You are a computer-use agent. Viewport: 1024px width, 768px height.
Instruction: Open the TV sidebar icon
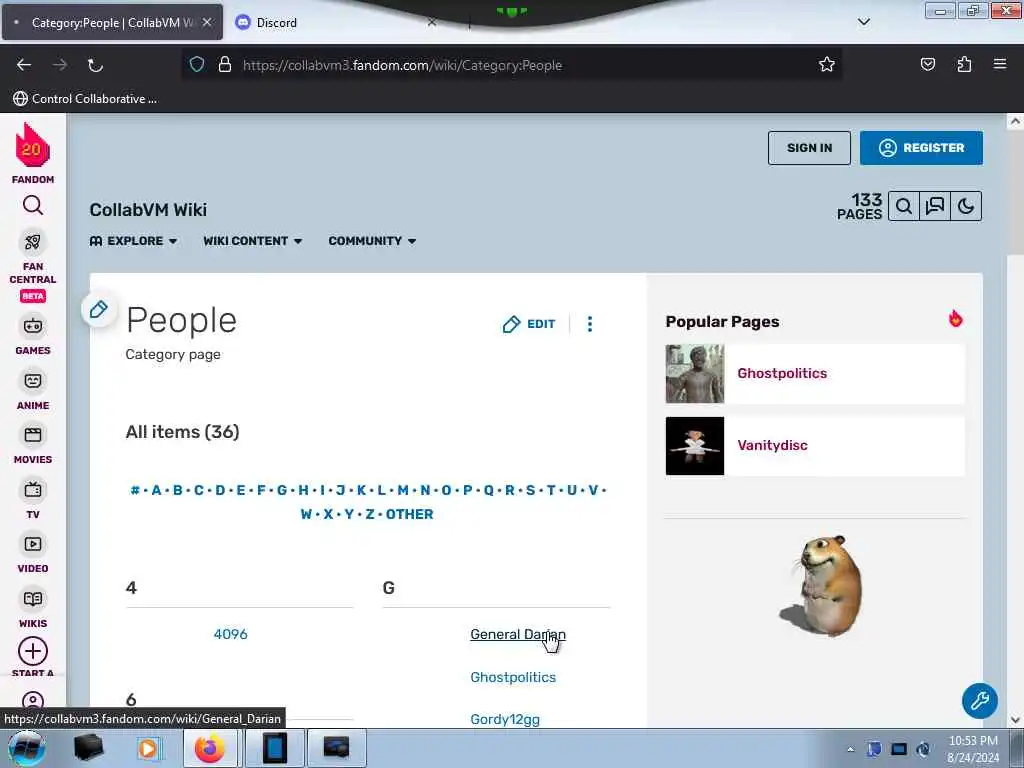tap(33, 490)
